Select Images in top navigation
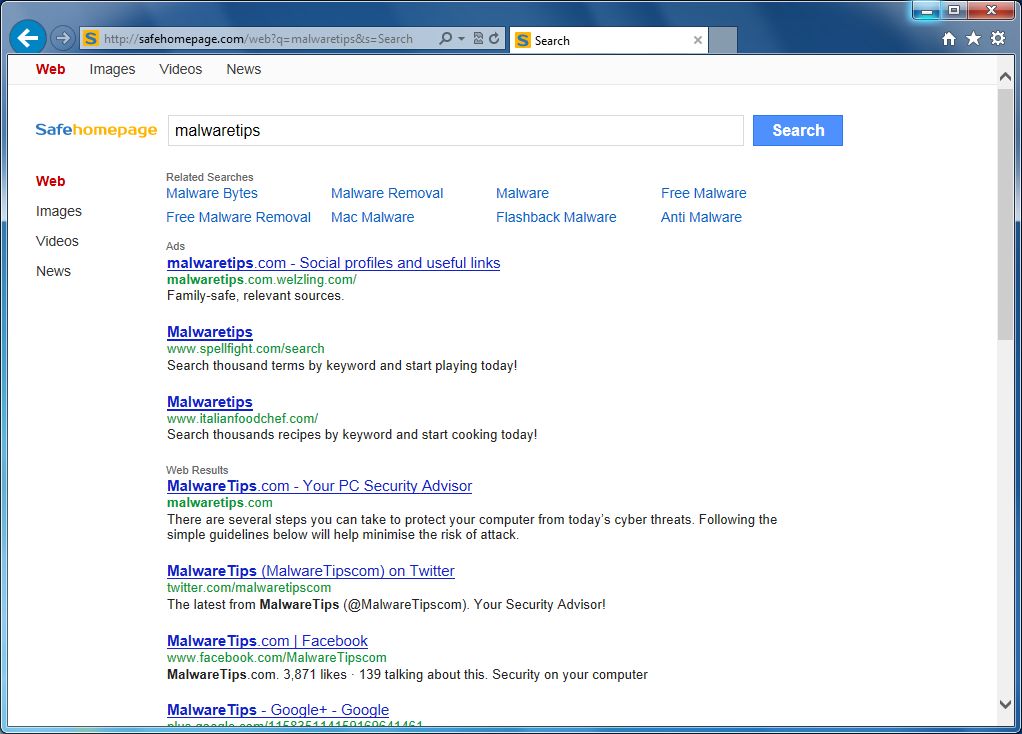The height and width of the screenshot is (734, 1022). [x=112, y=69]
